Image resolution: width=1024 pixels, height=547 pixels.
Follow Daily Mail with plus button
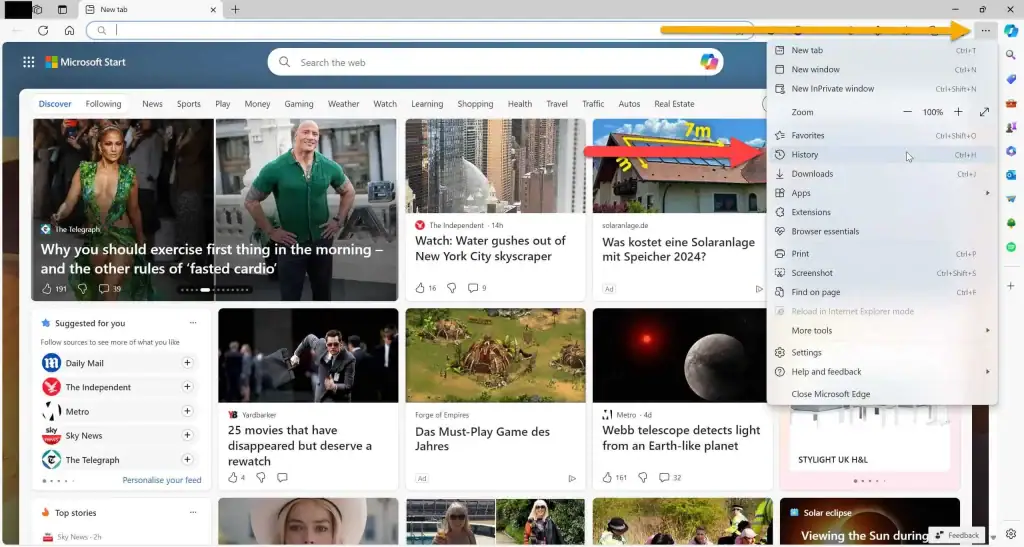pos(187,363)
